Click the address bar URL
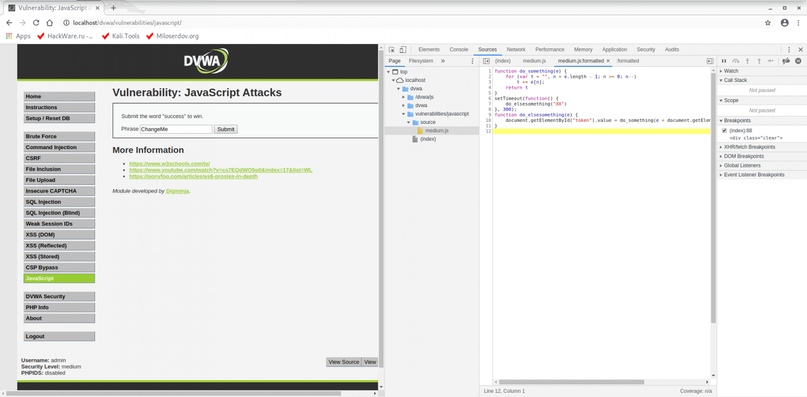Image resolution: width=807 pixels, height=397 pixels. pos(127,23)
